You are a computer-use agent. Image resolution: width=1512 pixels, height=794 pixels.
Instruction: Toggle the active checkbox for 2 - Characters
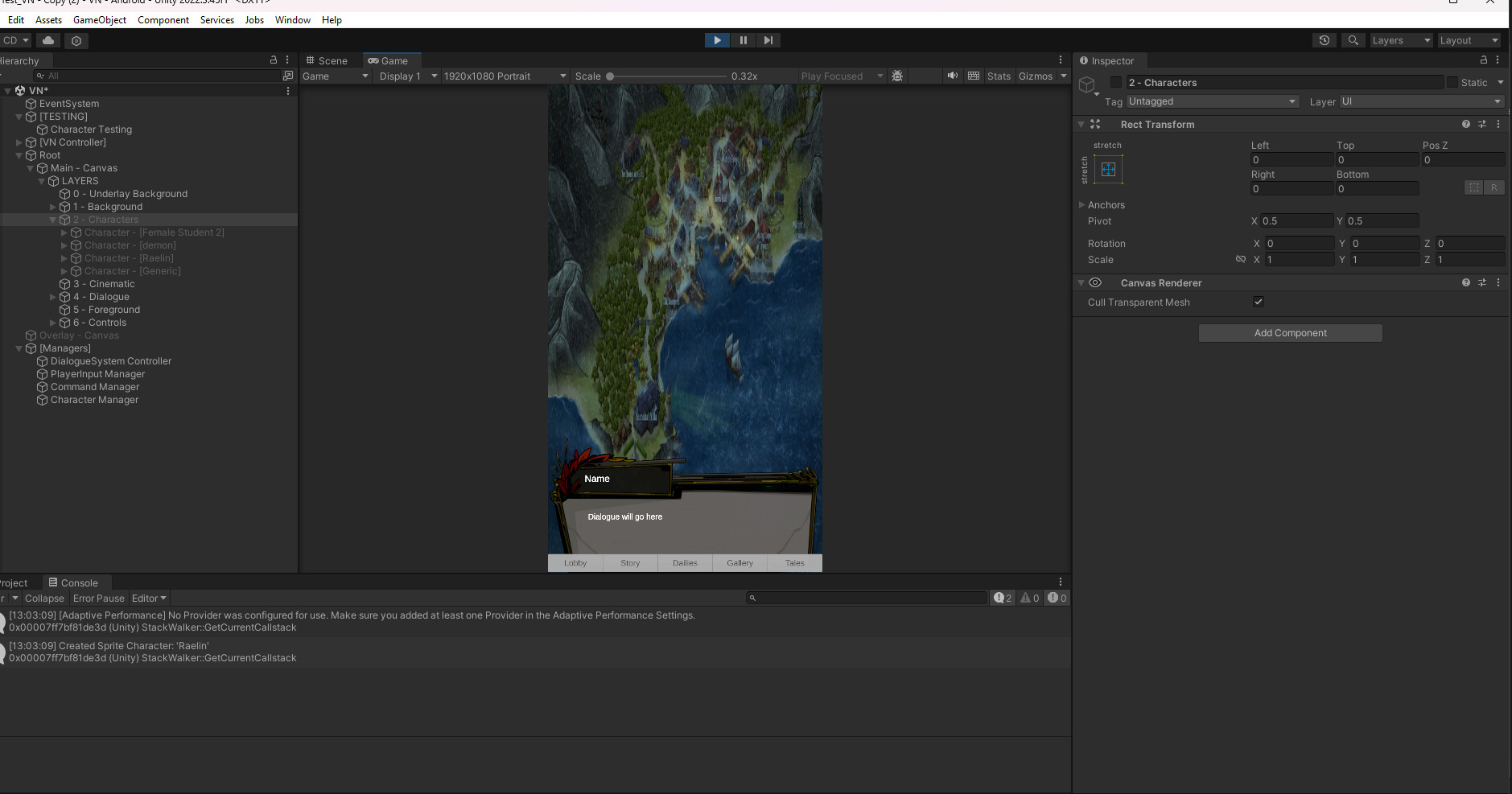pyautogui.click(x=1116, y=82)
